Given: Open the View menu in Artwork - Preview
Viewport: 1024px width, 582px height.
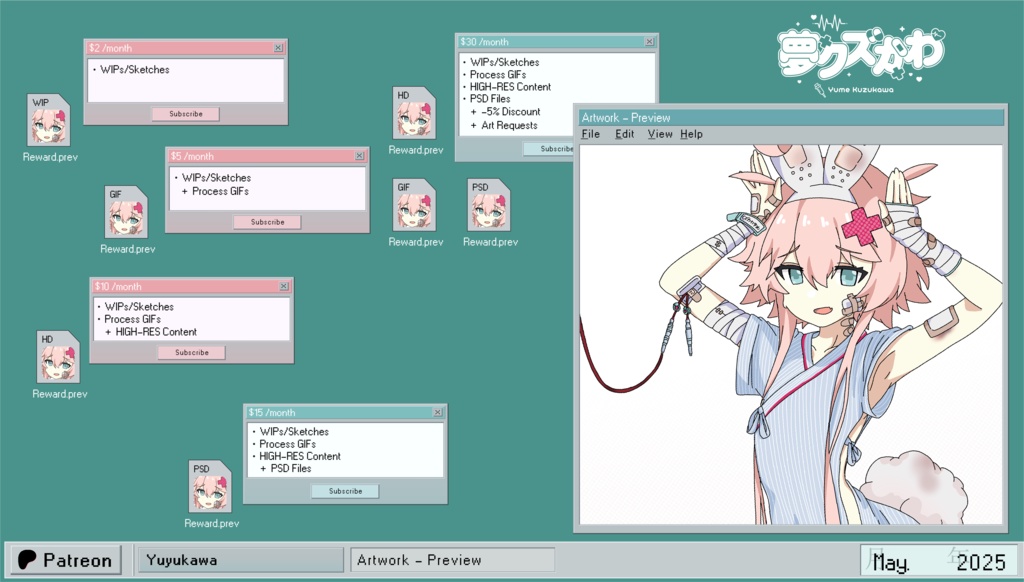Looking at the screenshot, I should [x=660, y=134].
